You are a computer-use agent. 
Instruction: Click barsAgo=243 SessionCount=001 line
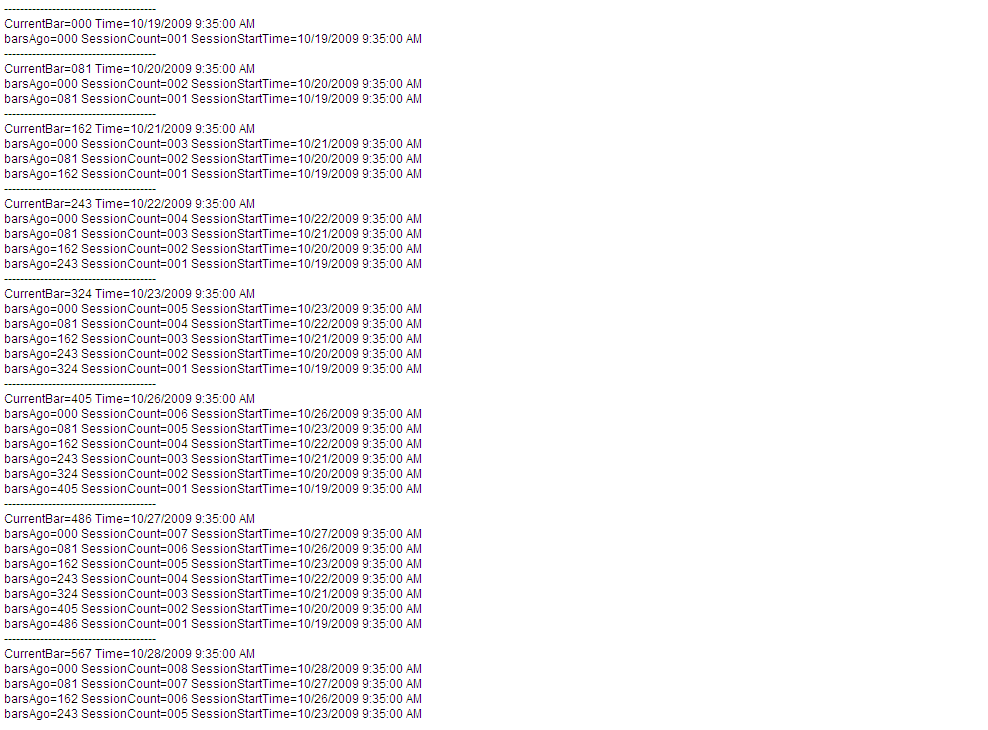213,264
